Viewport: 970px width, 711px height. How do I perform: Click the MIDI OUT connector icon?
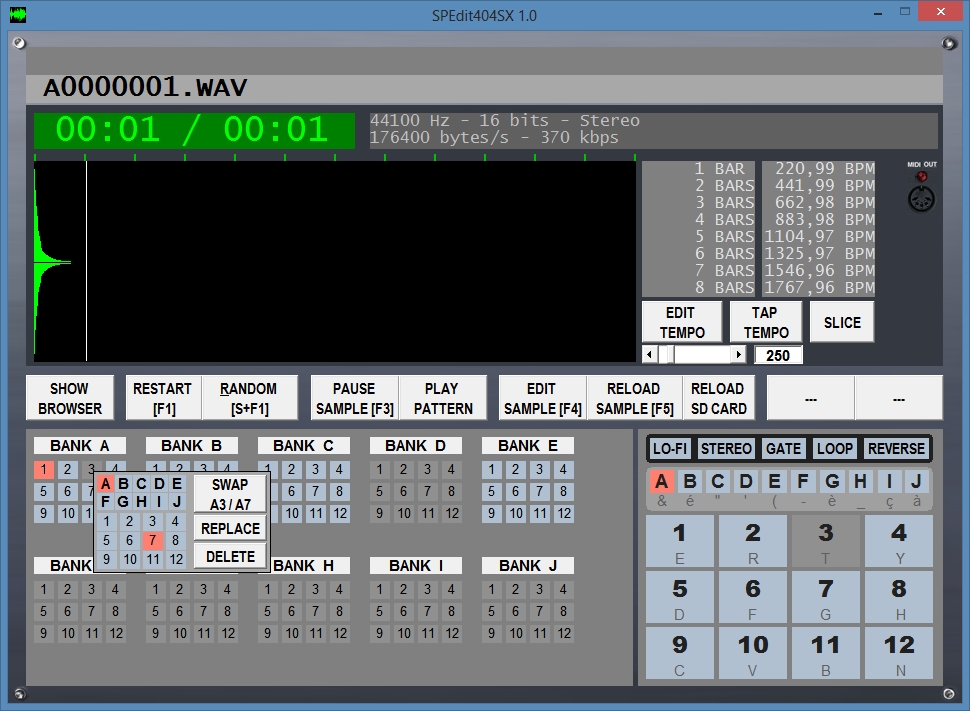click(921, 200)
